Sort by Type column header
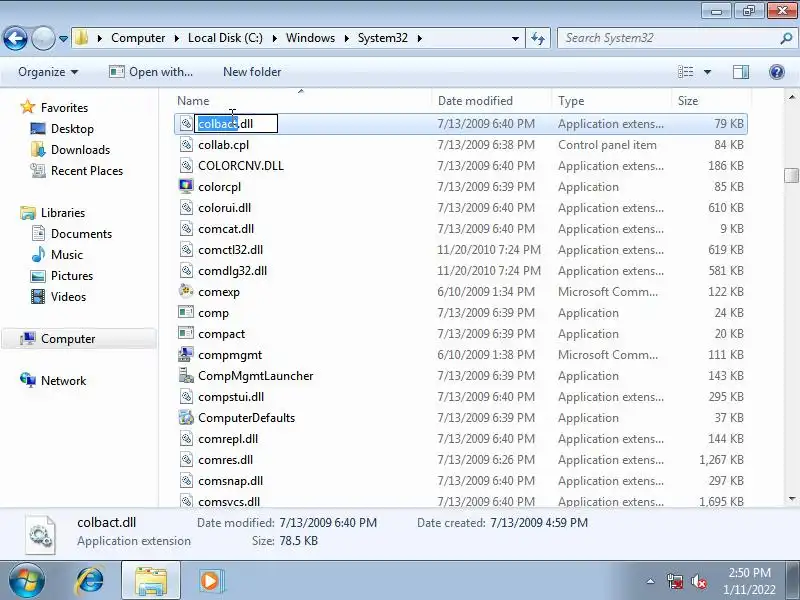The image size is (800, 600). point(611,101)
